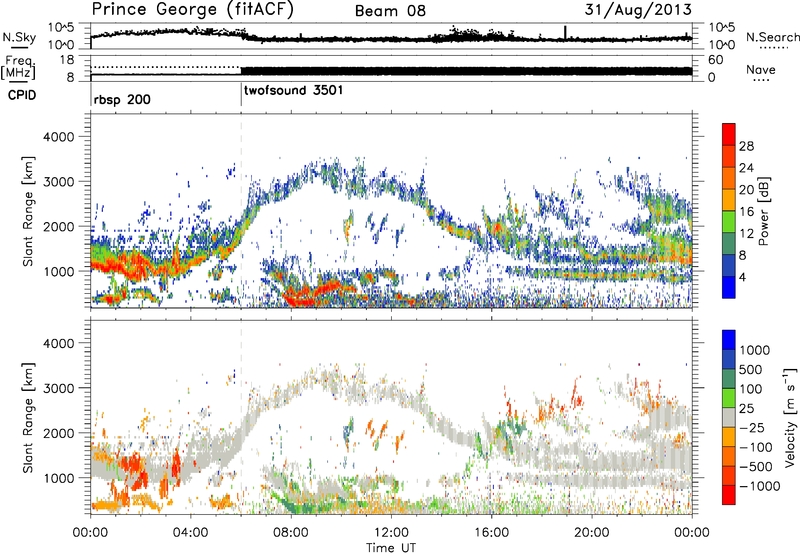Click the date 31/Aug/2013
800x554 pixels.
pos(638,10)
